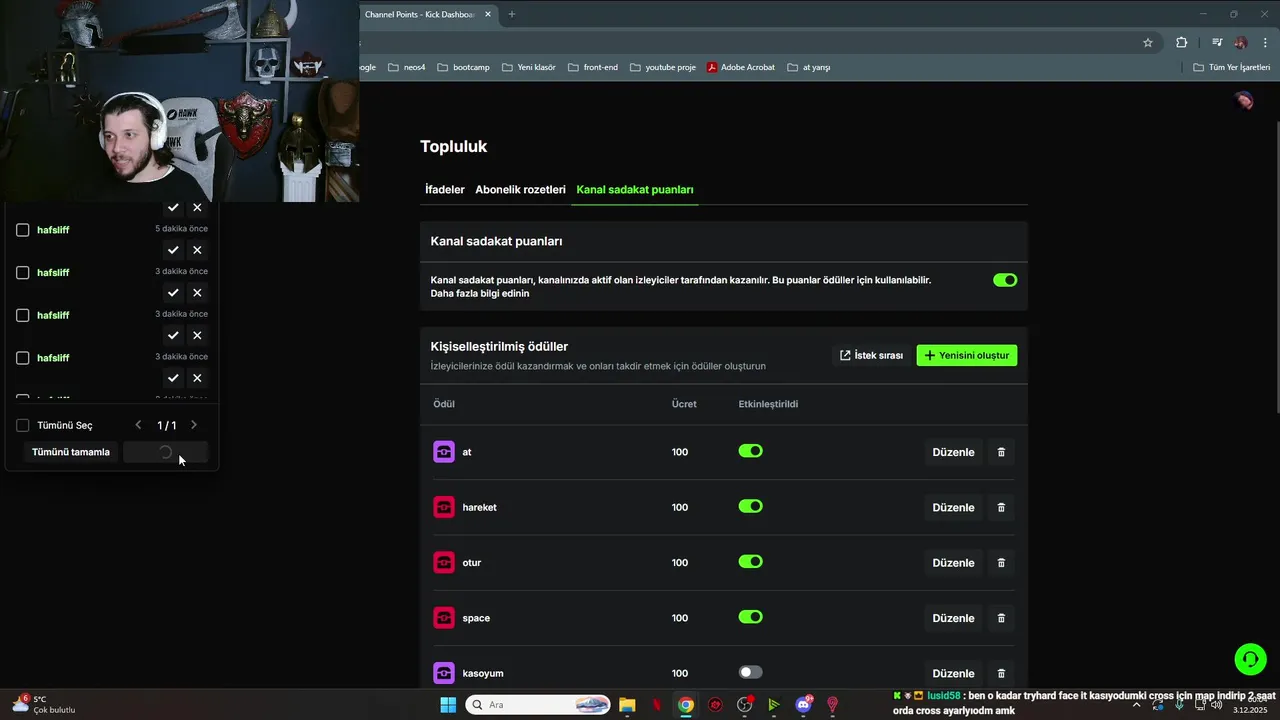This screenshot has width=1280, height=720.
Task: Click the red icon of 'space' reward
Action: point(444,618)
